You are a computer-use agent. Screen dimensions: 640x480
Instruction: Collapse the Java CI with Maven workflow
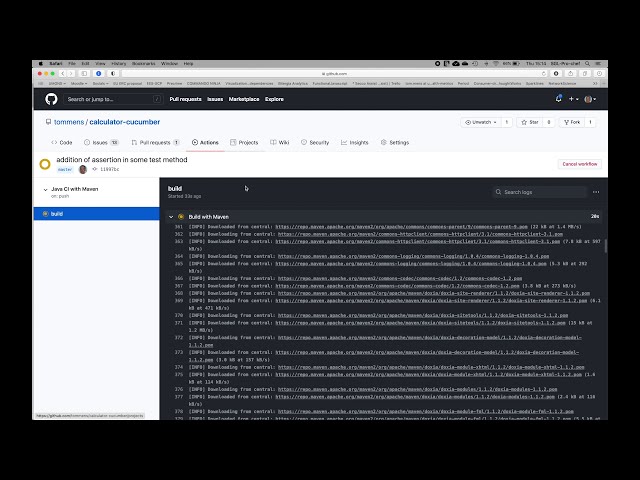click(44, 188)
